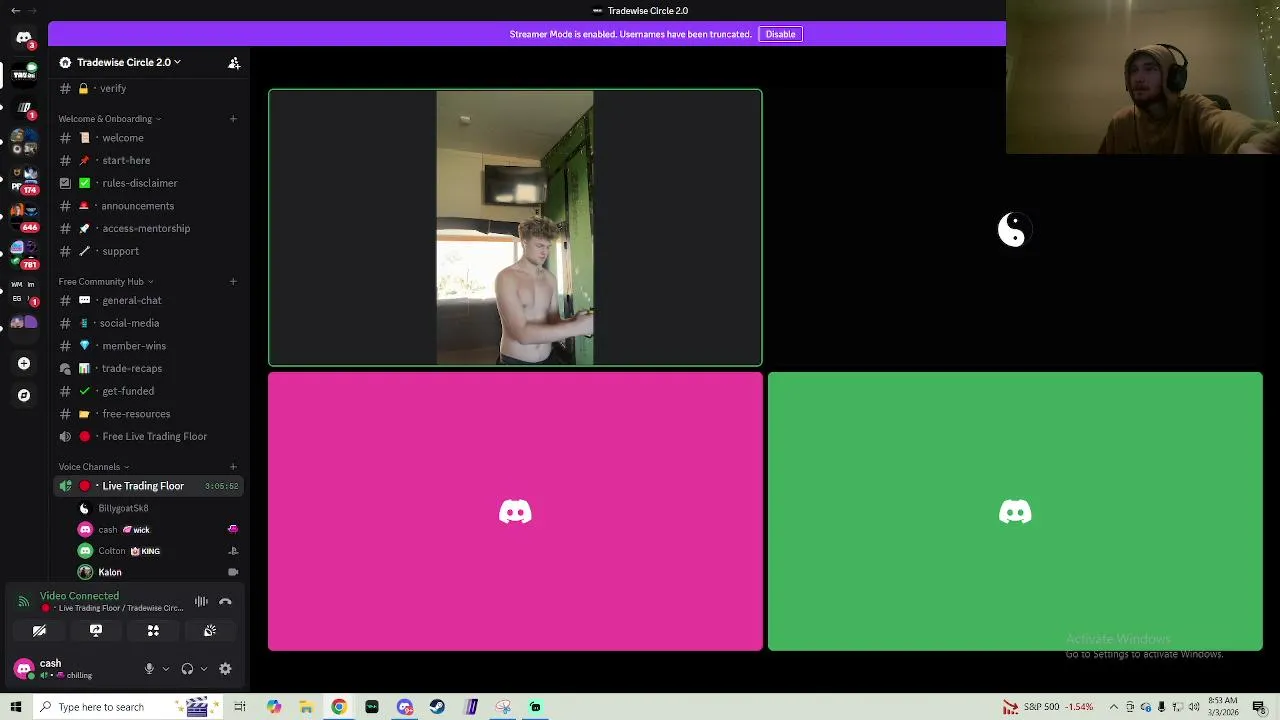Screen dimensions: 1280x720
Task: Open the start-here channel
Action: pyautogui.click(x=148, y=160)
